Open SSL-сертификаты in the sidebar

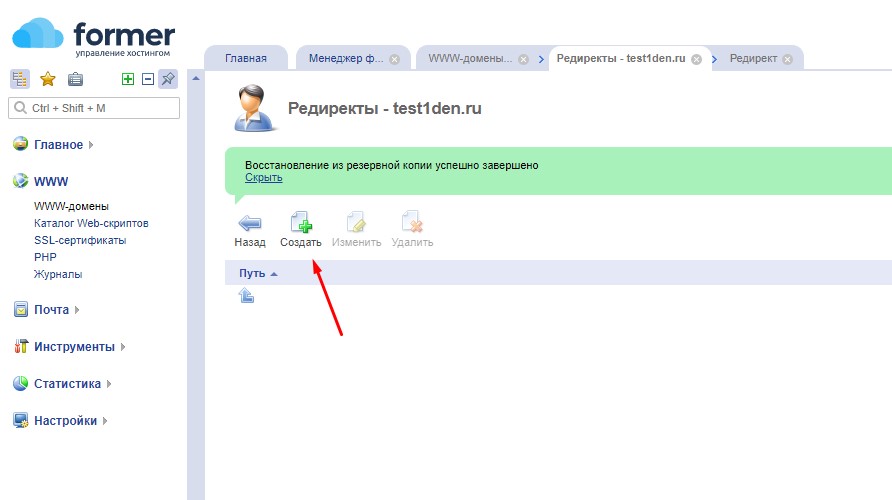click(80, 240)
